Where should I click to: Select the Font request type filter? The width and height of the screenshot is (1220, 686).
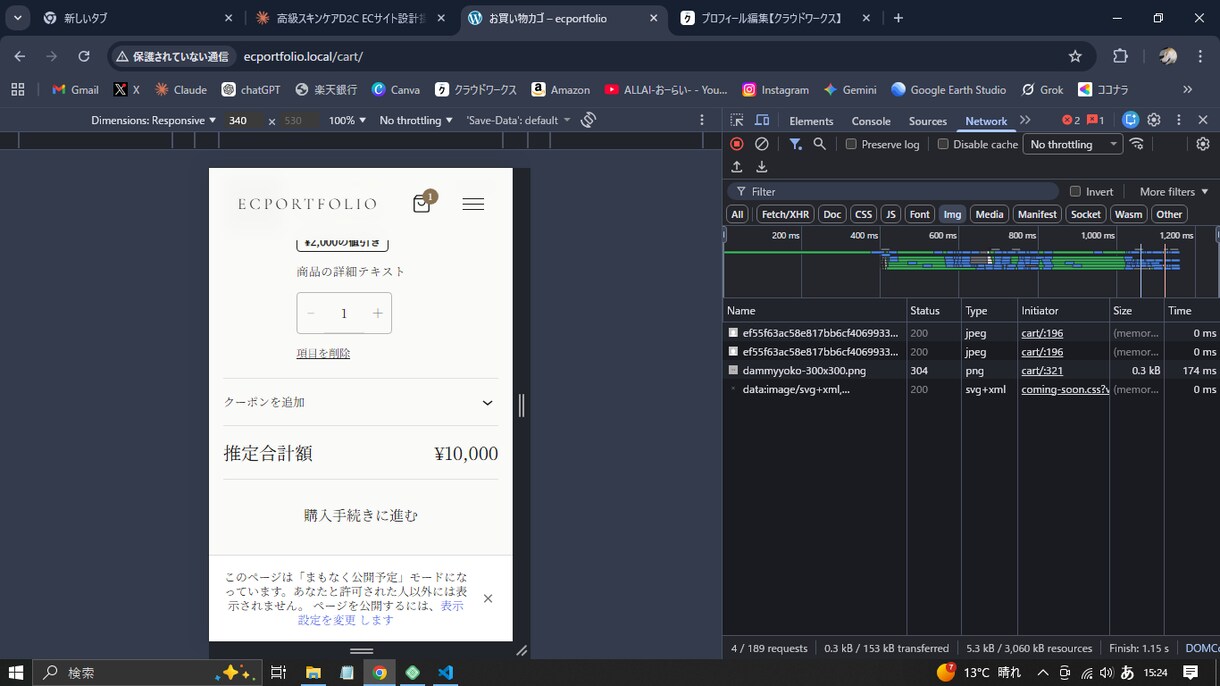pyautogui.click(x=919, y=214)
